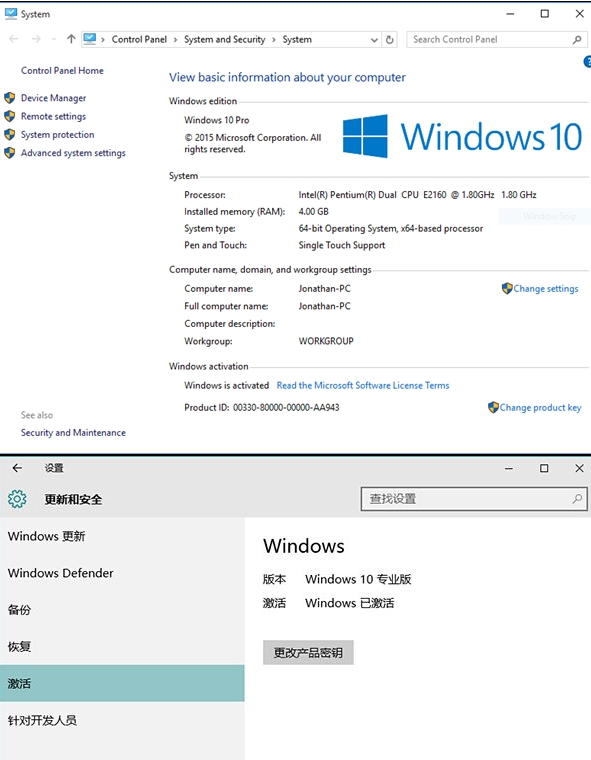This screenshot has width=591, height=760.
Task: Open Remote settings
Action: coord(53,116)
